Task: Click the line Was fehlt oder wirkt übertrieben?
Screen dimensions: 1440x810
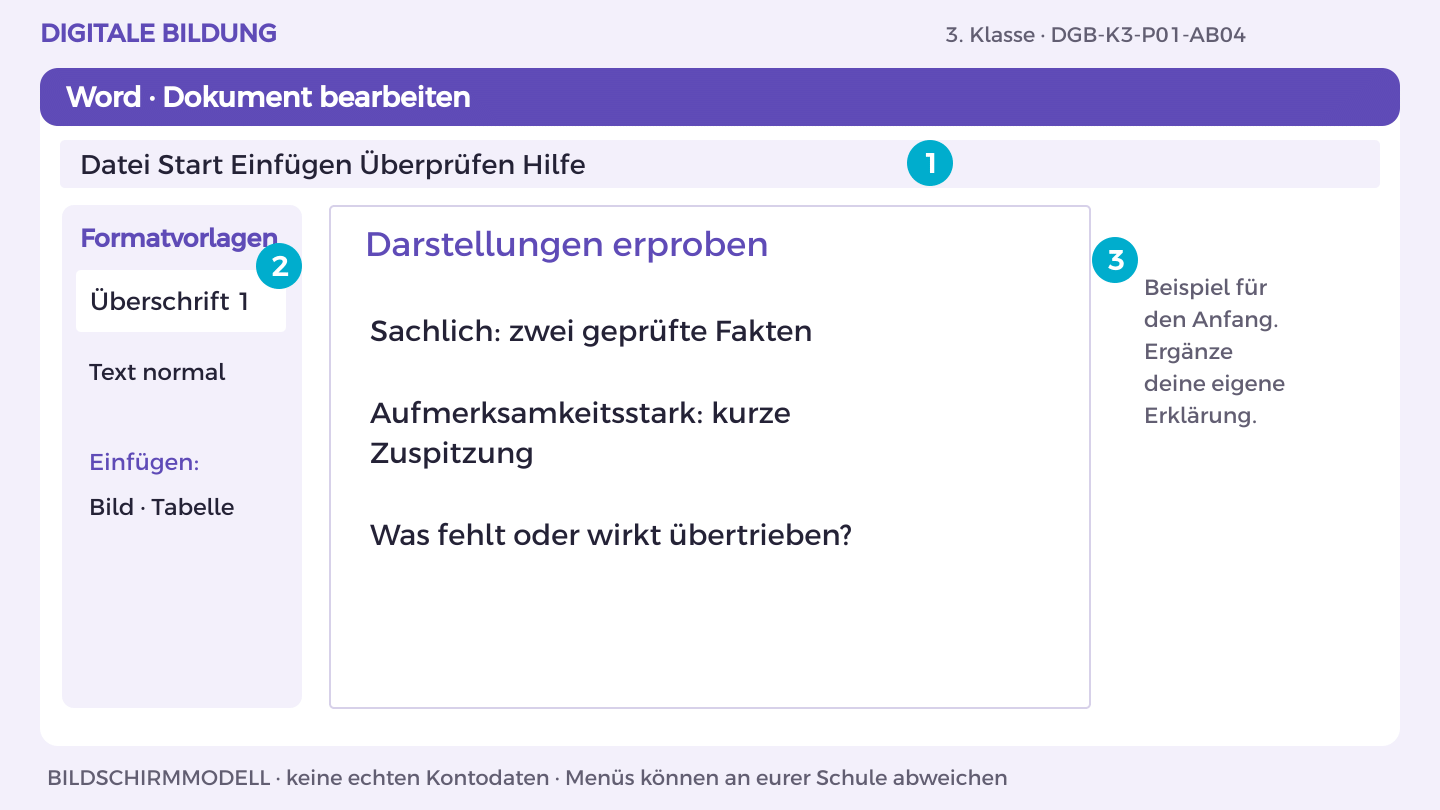Action: point(611,535)
